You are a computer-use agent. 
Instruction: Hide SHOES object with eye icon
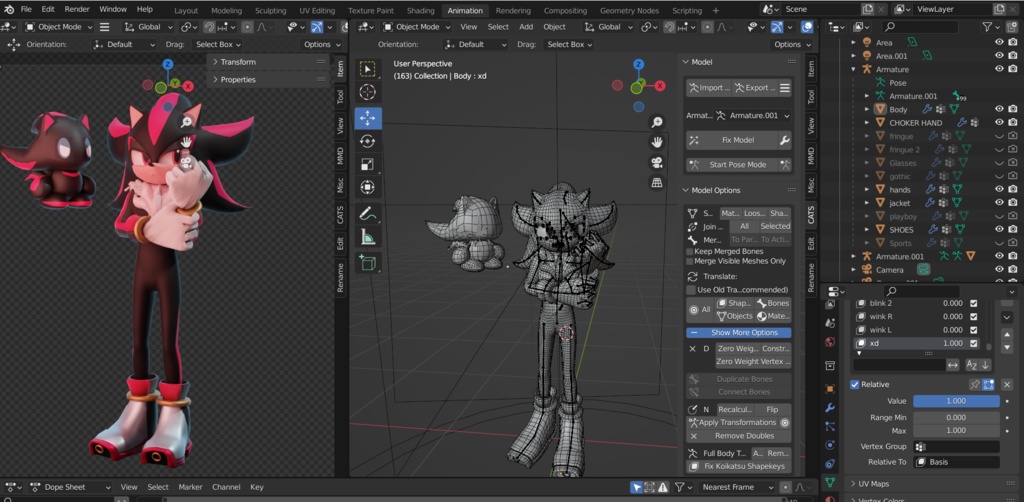(x=999, y=229)
